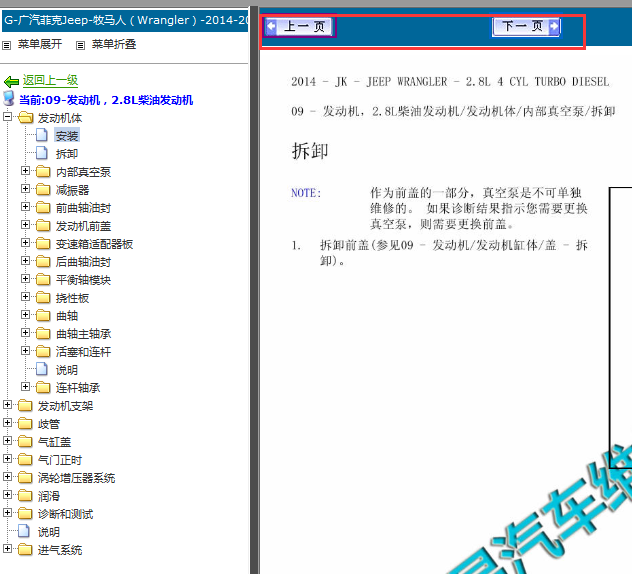Expand the 前曲轴油封 folder node
This screenshot has width=632, height=574.
(x=25, y=207)
